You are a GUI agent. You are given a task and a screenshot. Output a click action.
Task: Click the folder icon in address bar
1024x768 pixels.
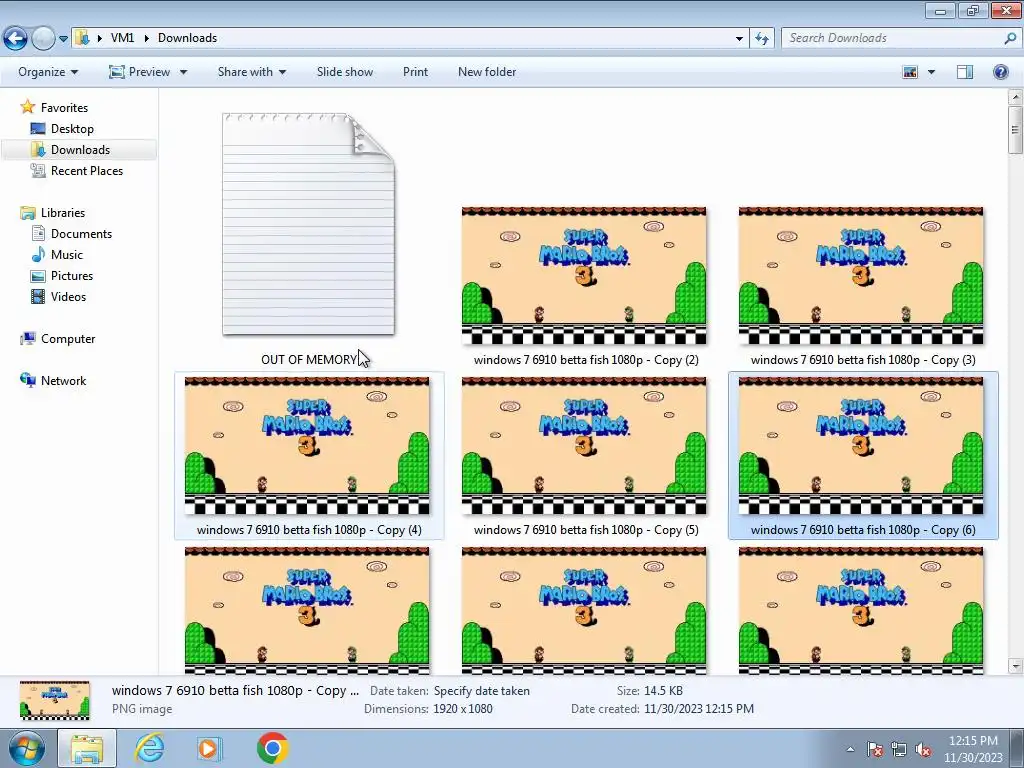(82, 38)
